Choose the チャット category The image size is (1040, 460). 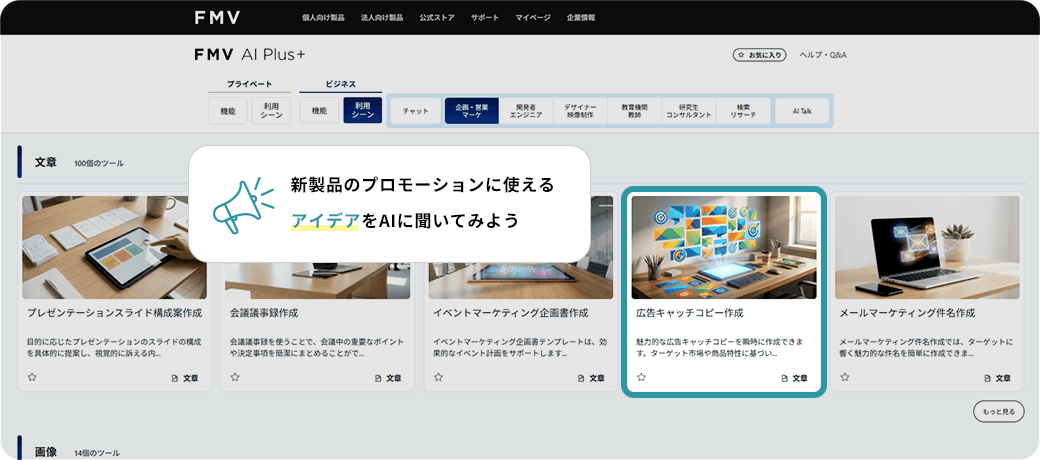(416, 111)
